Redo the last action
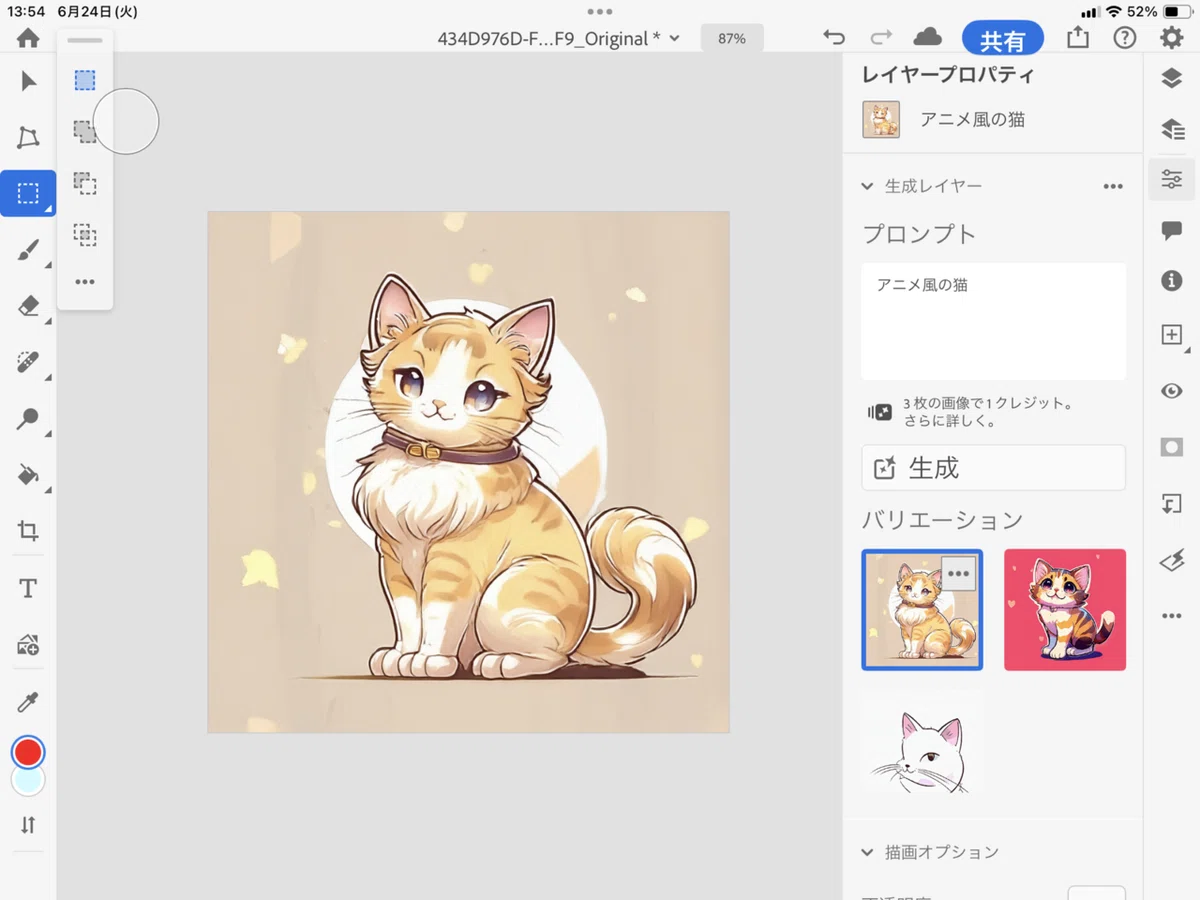The image size is (1200, 900). click(x=881, y=38)
